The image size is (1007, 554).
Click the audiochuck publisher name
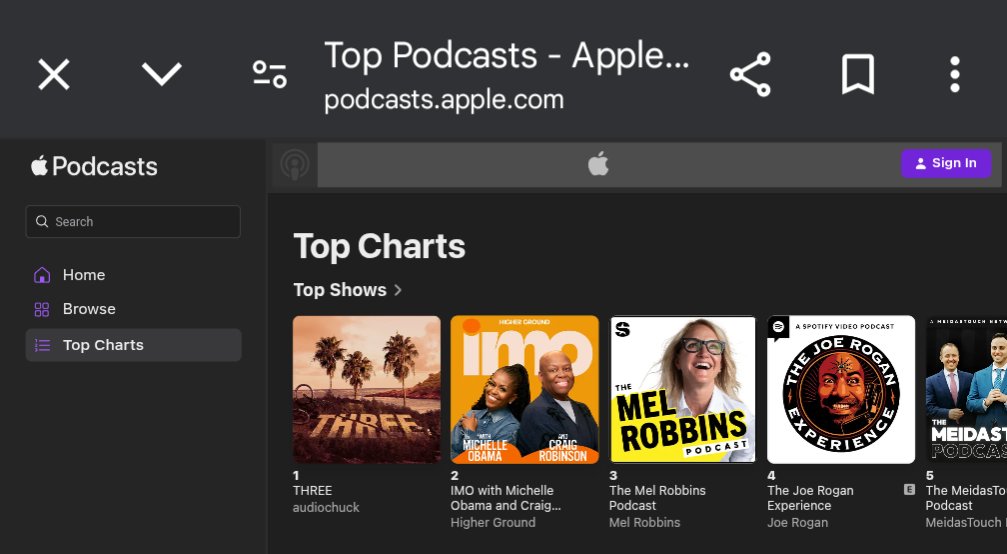(326, 507)
